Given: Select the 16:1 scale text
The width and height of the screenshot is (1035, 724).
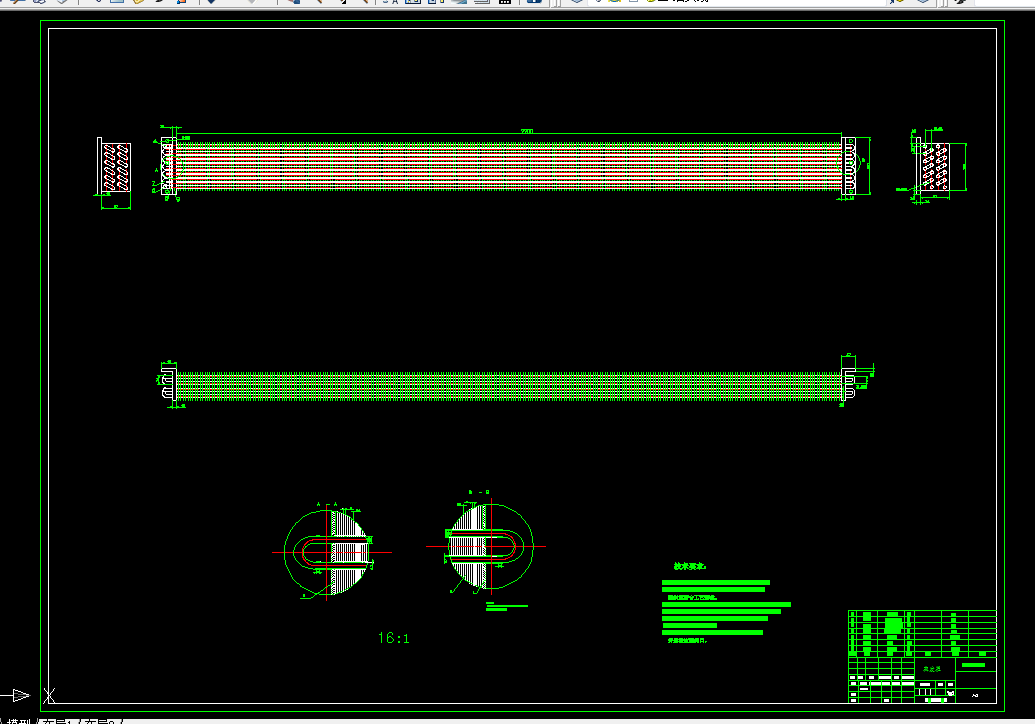Looking at the screenshot, I should point(394,638).
